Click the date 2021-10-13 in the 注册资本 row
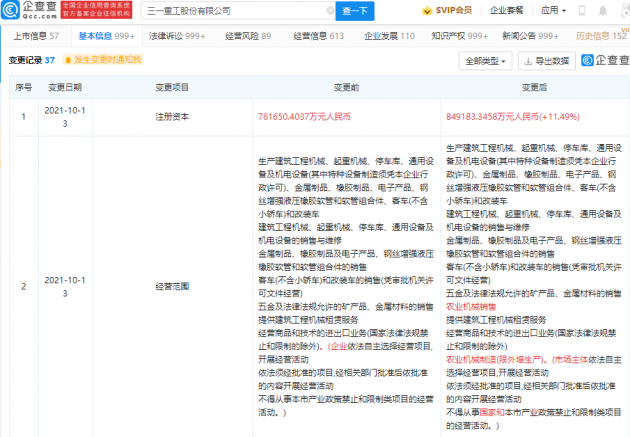The width and height of the screenshot is (630, 437). point(65,117)
